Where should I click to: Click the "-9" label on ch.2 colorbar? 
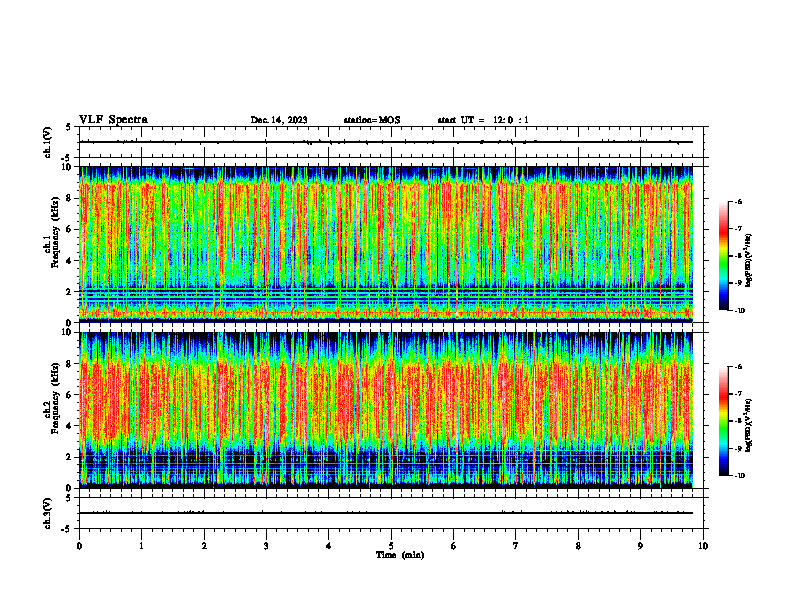coord(738,448)
